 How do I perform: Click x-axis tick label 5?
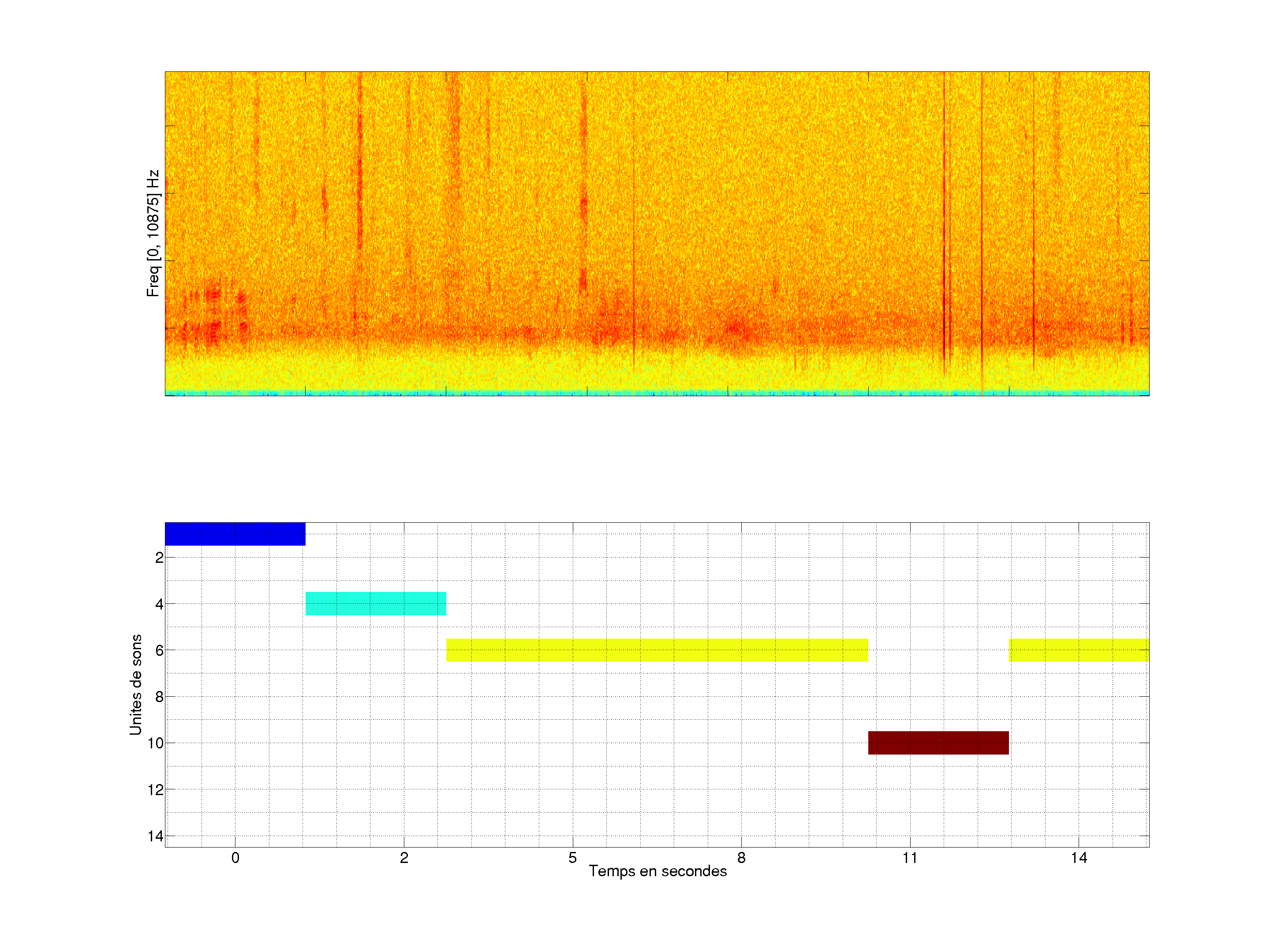[572, 858]
